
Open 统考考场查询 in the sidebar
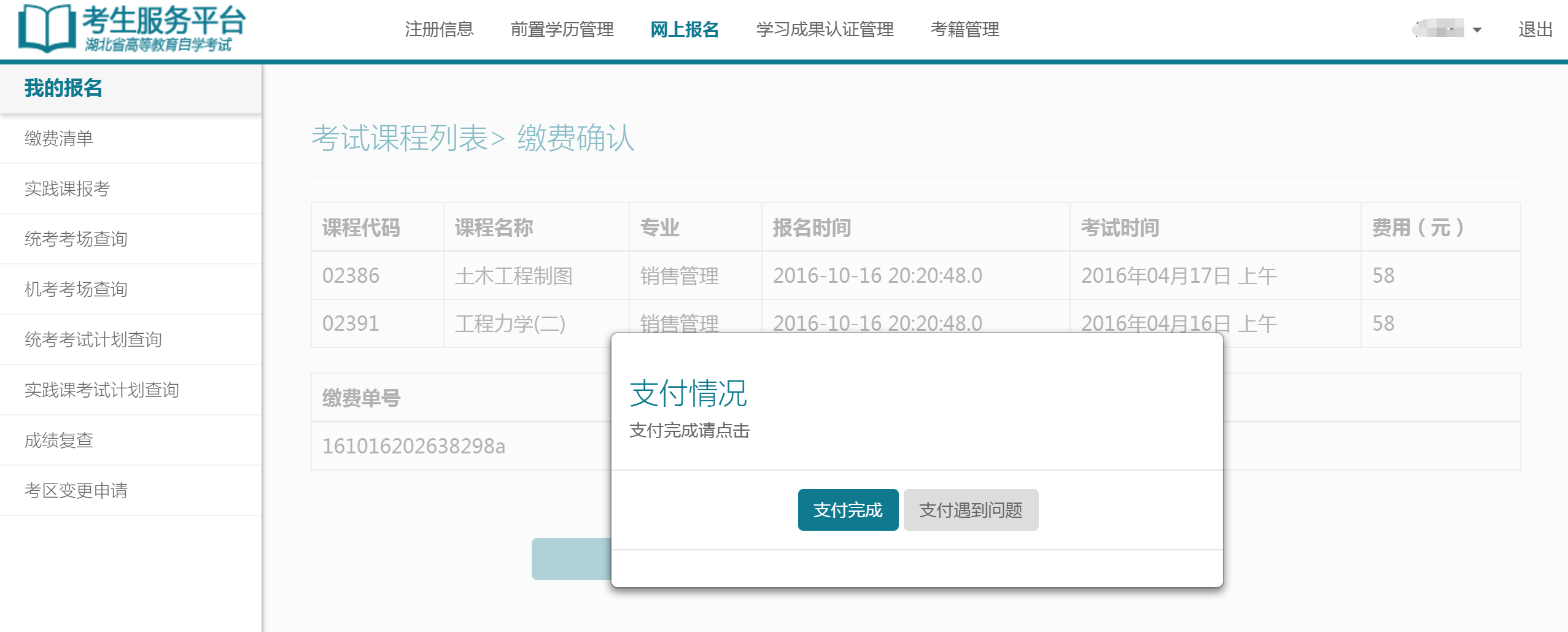point(76,239)
